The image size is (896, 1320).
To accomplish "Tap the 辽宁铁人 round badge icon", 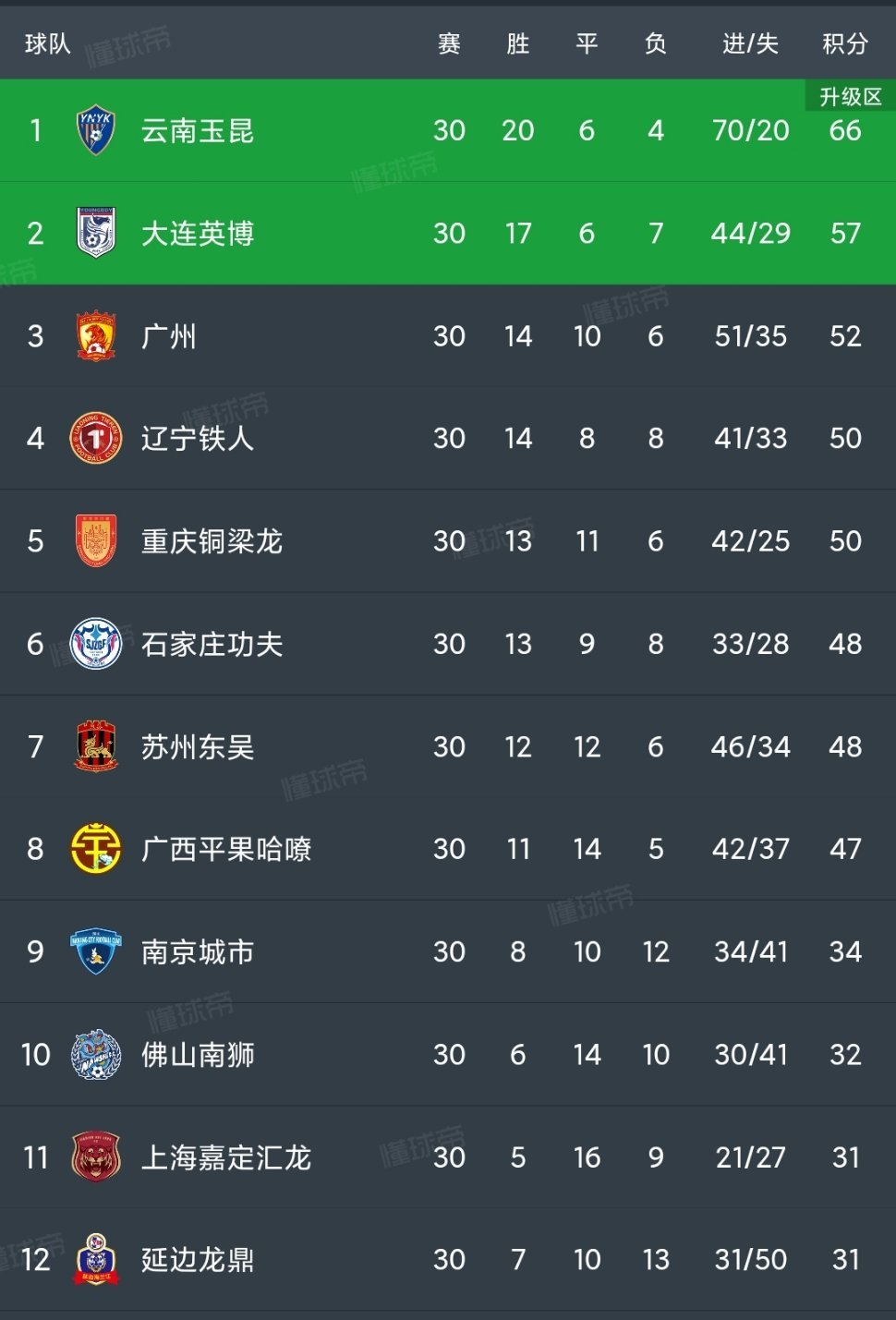I will tap(96, 438).
